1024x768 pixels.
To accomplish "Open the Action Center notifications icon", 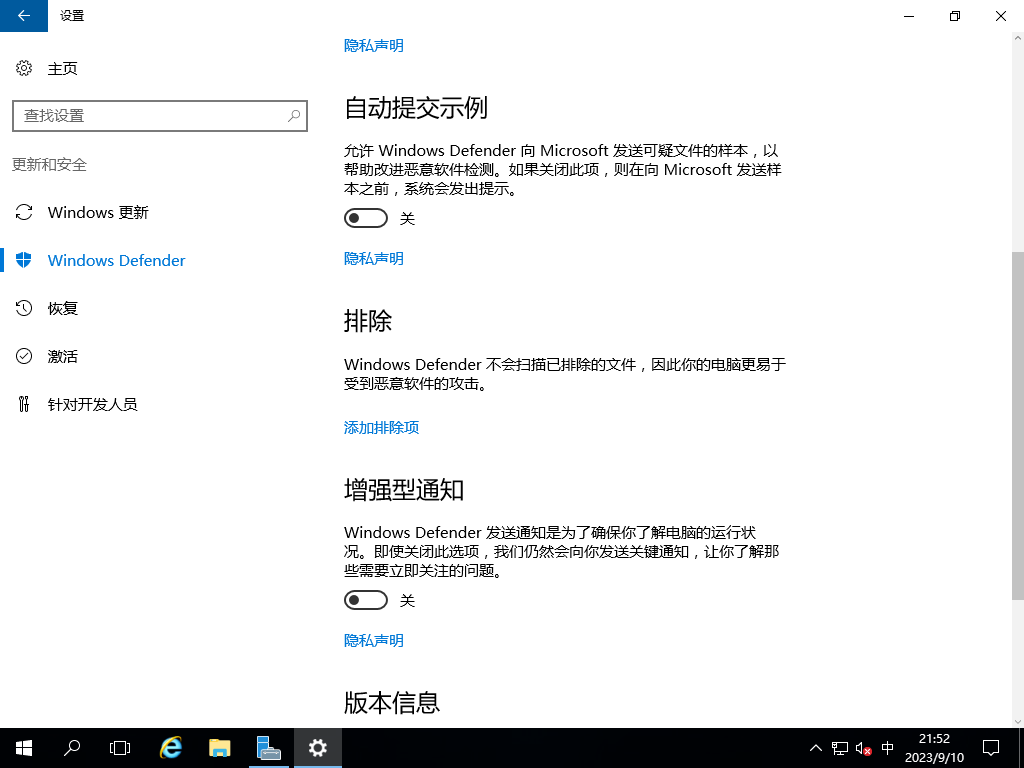I will pyautogui.click(x=991, y=748).
